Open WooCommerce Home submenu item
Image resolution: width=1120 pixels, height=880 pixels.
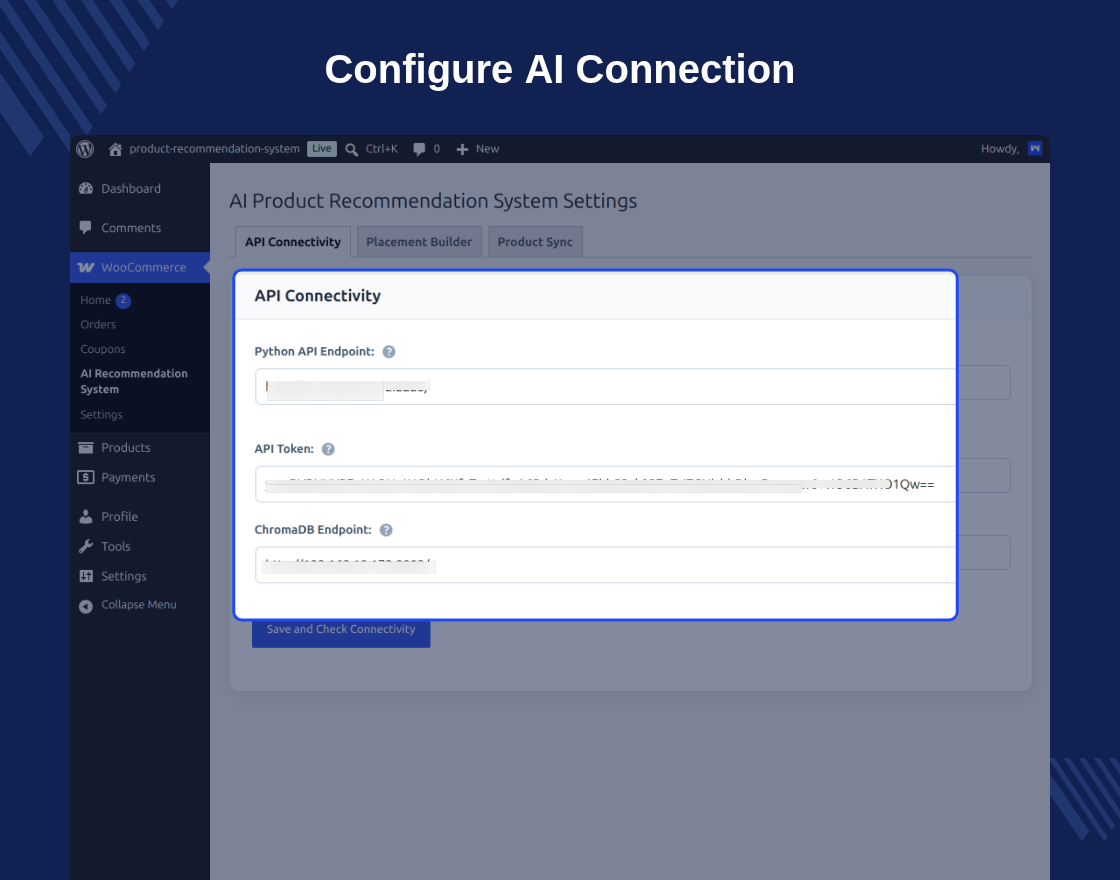point(96,300)
